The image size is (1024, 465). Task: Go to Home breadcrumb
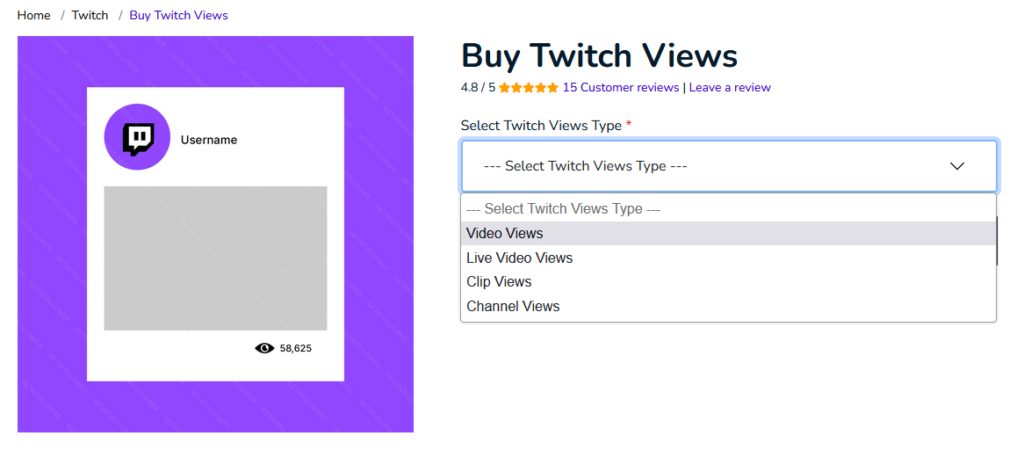point(34,15)
